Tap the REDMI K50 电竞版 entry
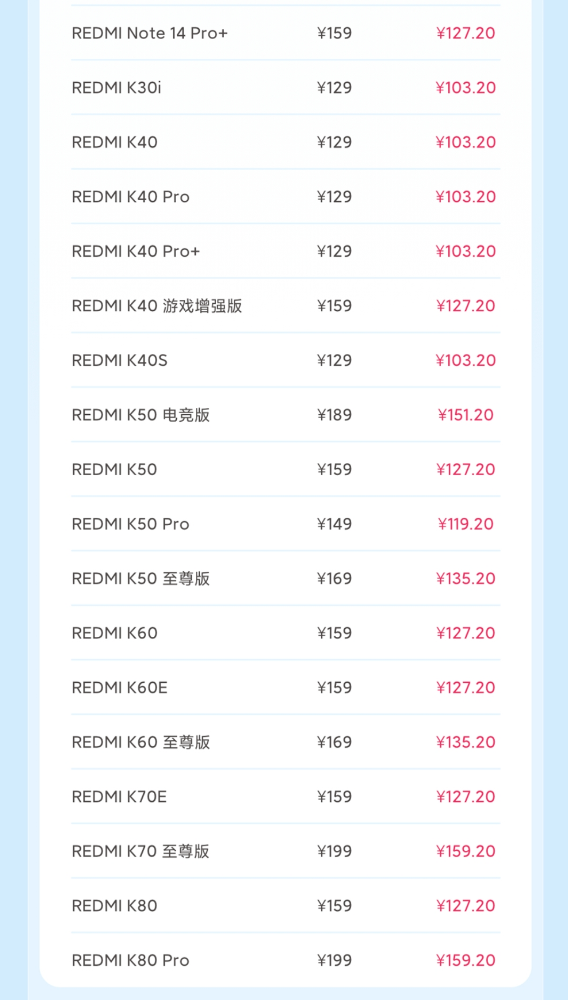 pyautogui.click(x=141, y=415)
